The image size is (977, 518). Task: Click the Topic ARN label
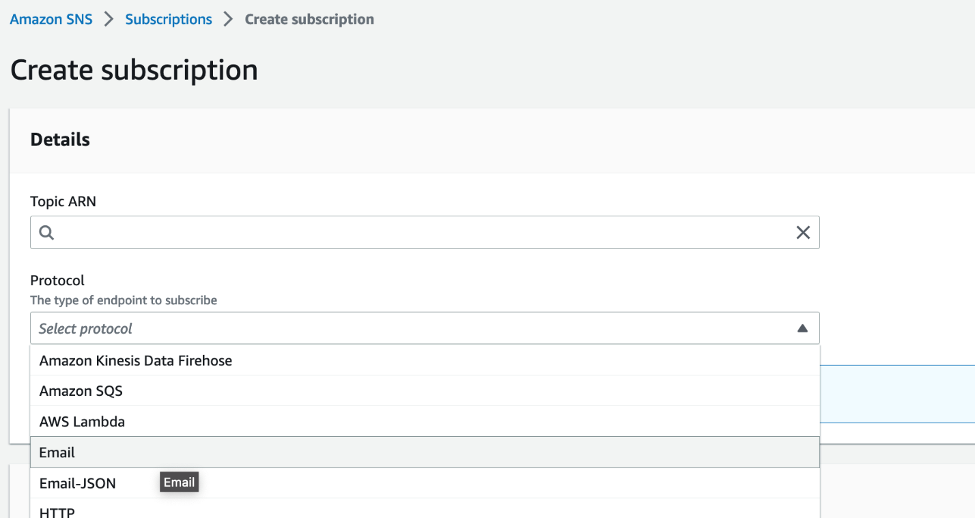coord(63,201)
